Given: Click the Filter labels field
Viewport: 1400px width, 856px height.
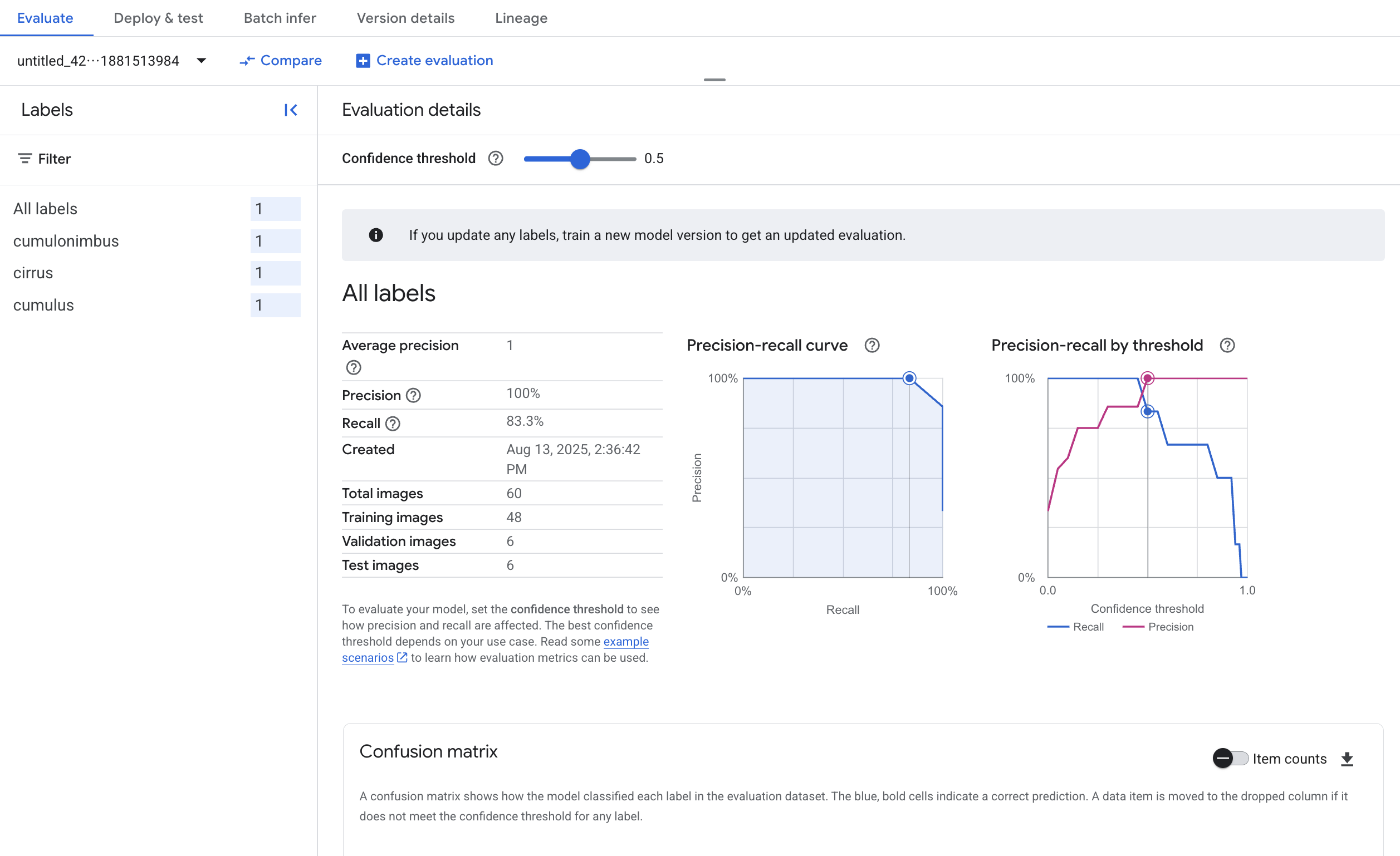Looking at the screenshot, I should (x=158, y=159).
